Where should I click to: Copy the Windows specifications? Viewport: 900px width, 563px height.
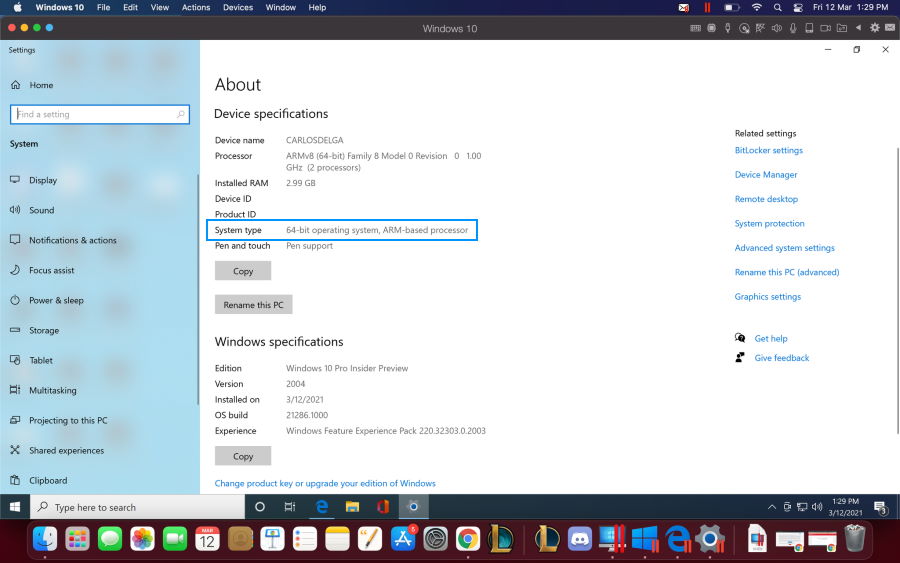pyautogui.click(x=243, y=456)
